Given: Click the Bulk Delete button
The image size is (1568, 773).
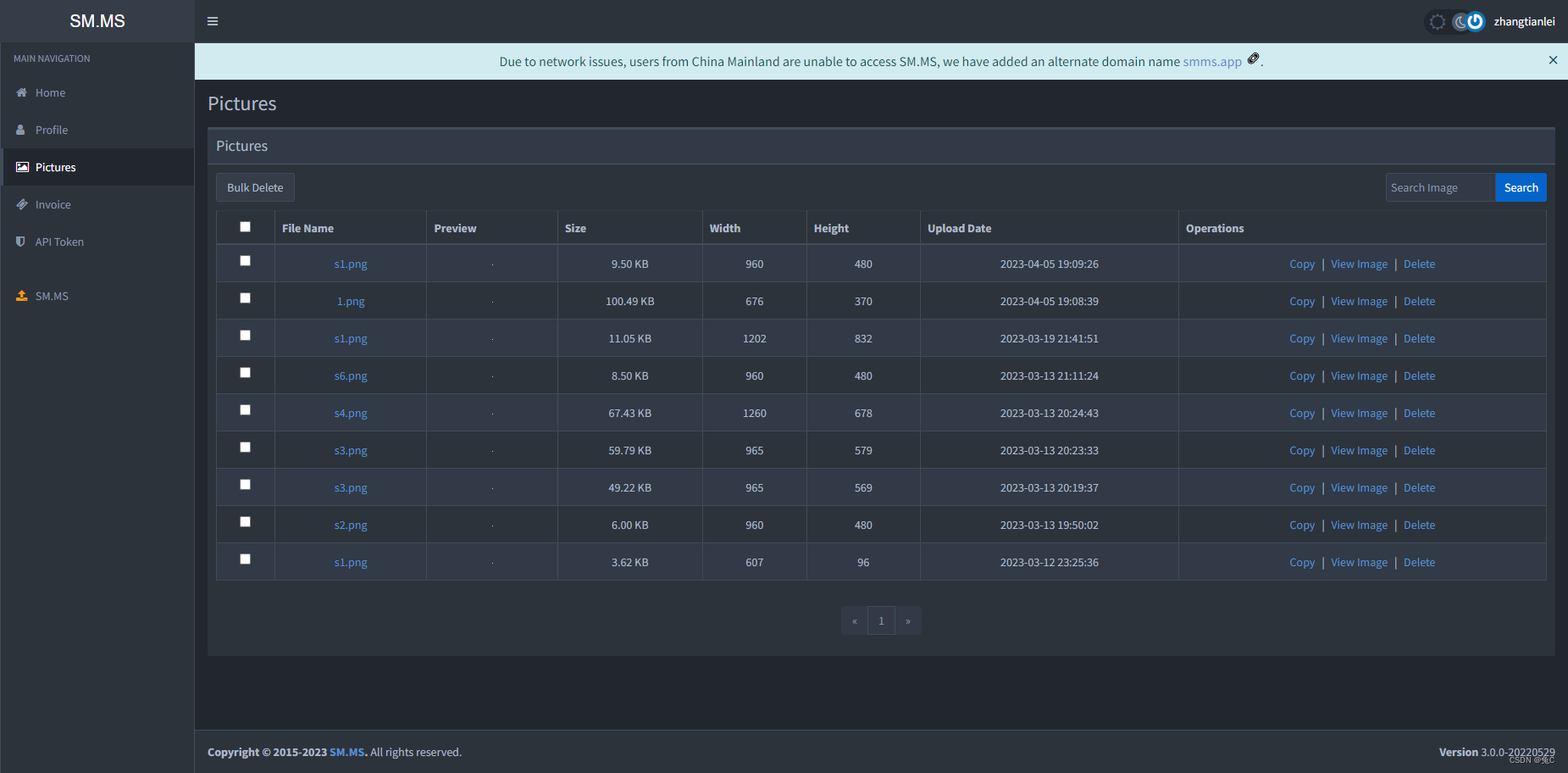Looking at the screenshot, I should [x=255, y=188].
